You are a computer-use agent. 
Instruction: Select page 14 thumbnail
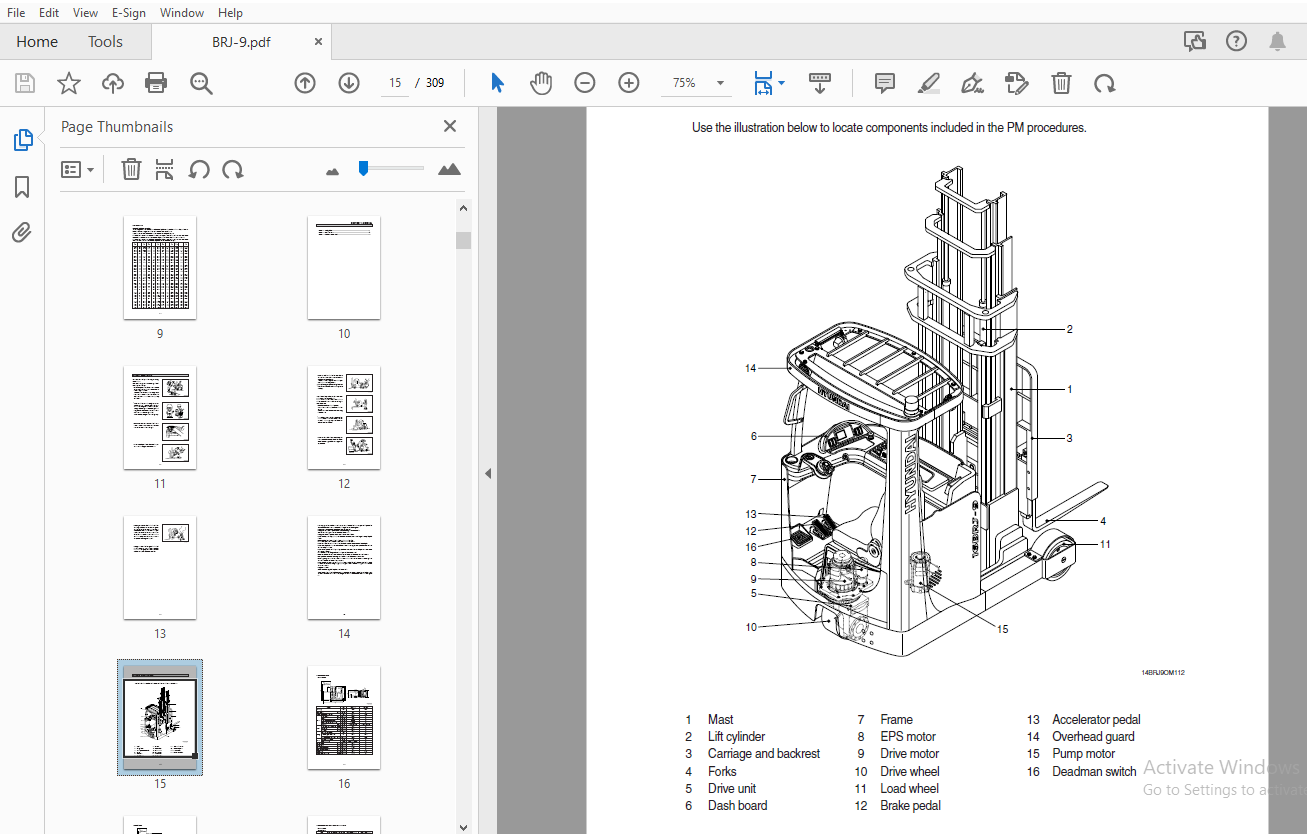click(x=344, y=567)
